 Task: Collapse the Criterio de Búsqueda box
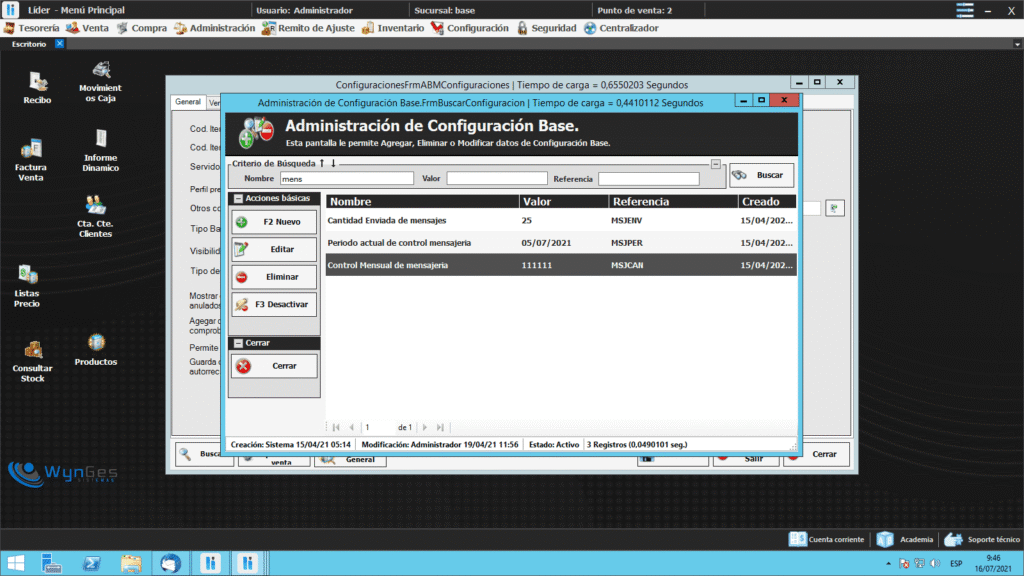tap(716, 163)
